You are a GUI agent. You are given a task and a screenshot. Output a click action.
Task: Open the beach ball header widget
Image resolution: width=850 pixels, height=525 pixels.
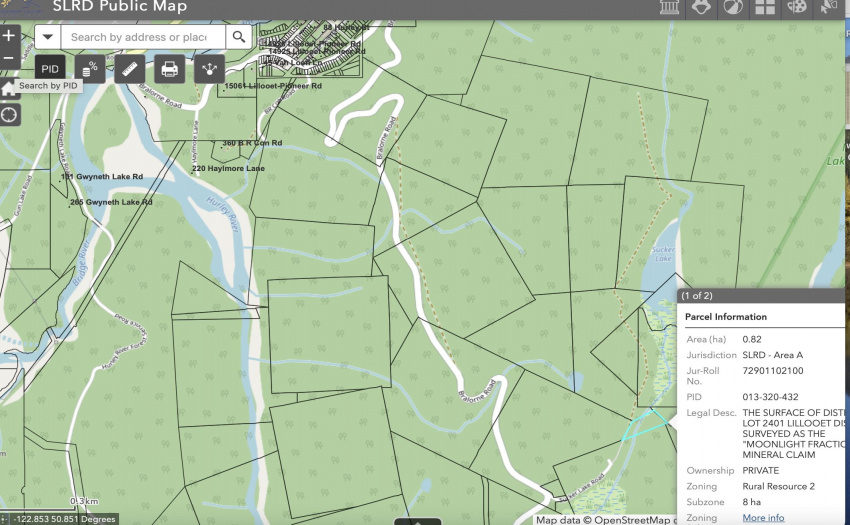733,7
